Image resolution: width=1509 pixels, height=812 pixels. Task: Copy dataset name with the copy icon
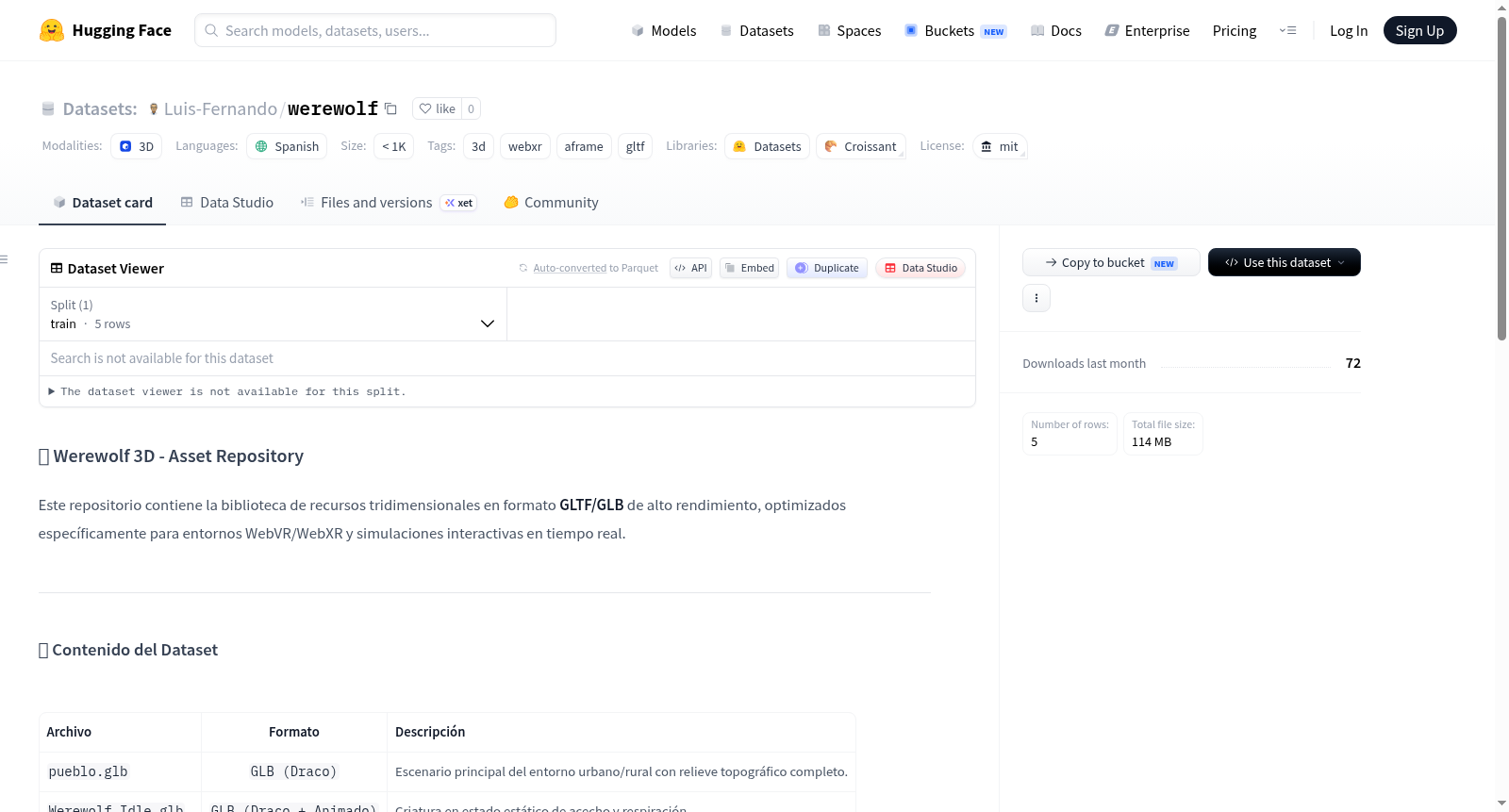tap(390, 108)
